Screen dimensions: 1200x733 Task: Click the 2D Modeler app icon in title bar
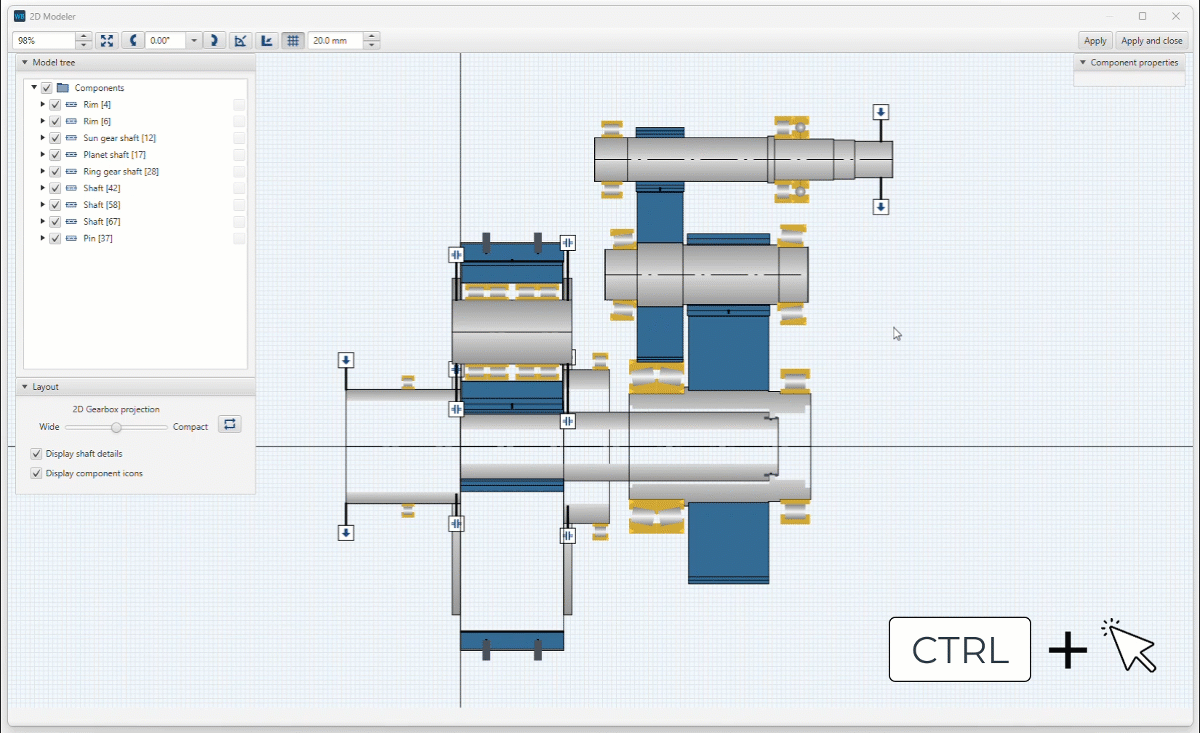click(x=19, y=16)
